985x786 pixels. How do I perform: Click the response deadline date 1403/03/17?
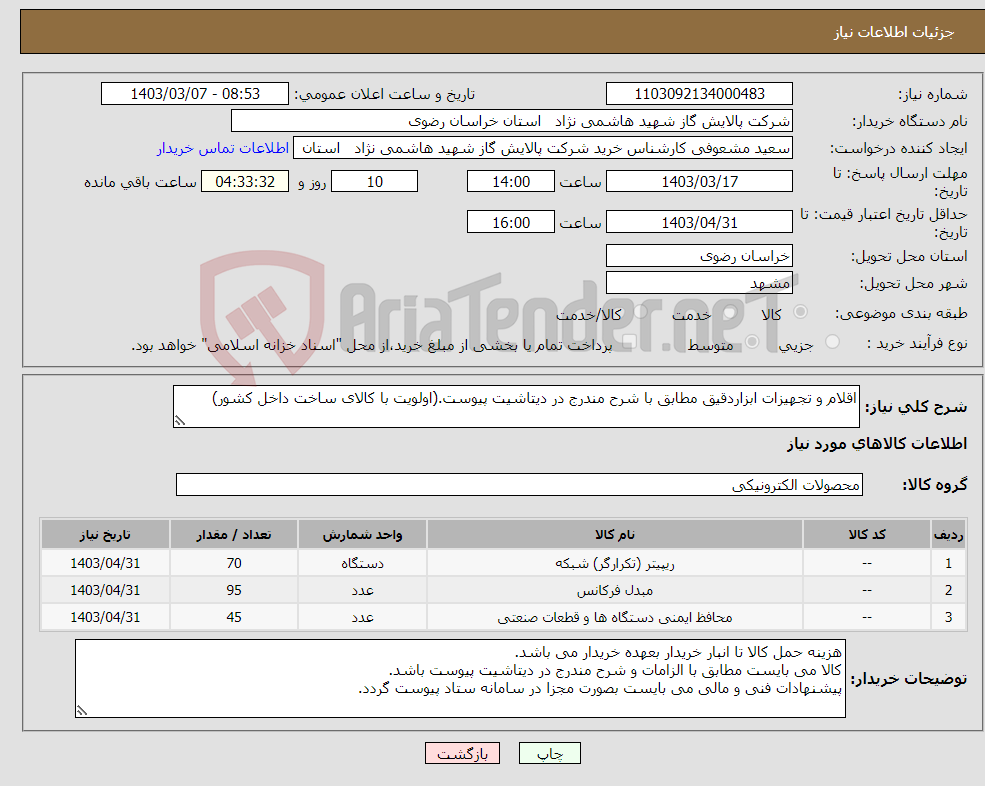pos(699,182)
